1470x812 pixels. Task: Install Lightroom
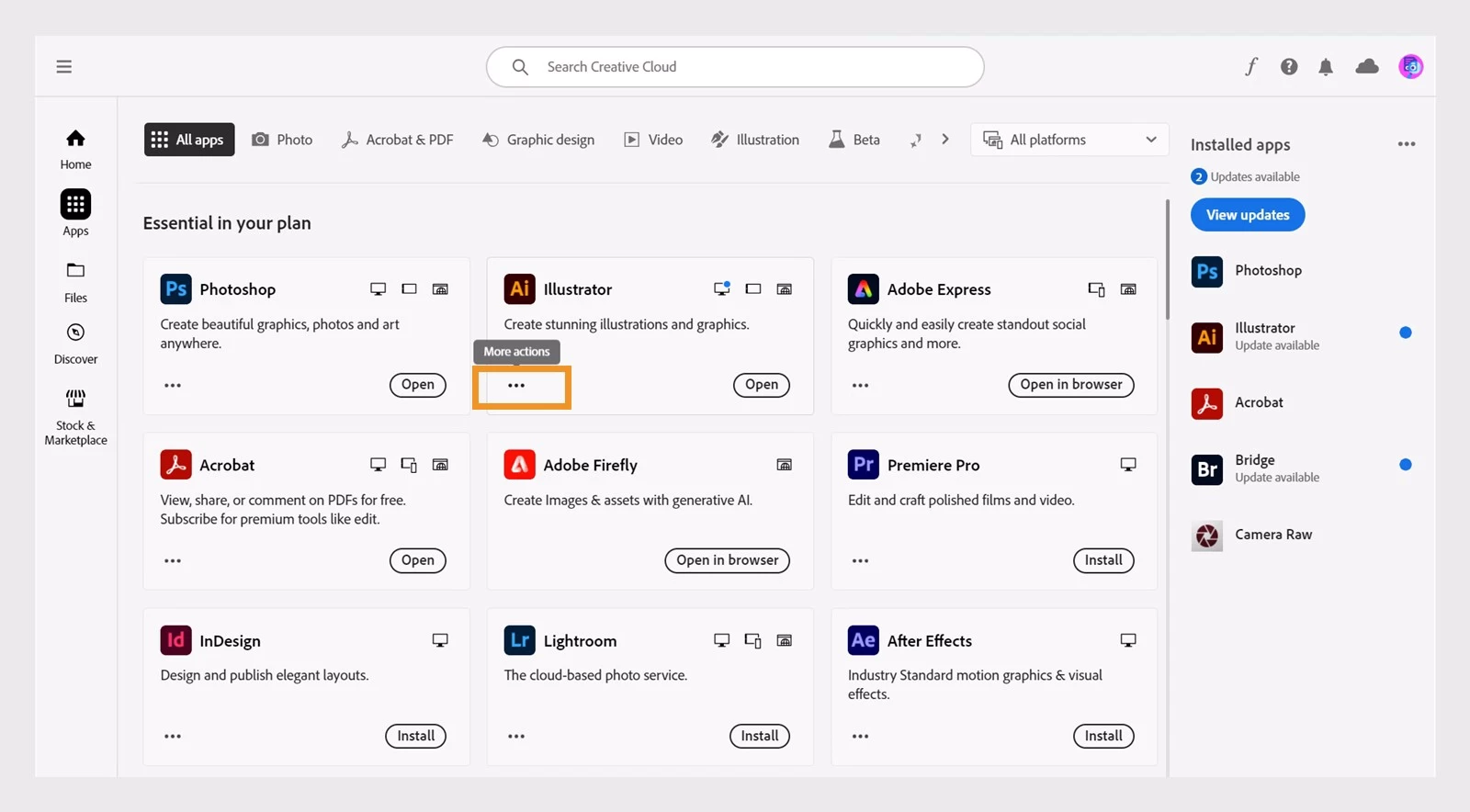pos(759,736)
